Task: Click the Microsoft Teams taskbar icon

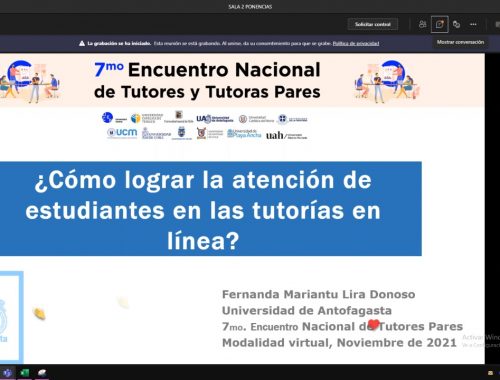Action: pos(8,373)
